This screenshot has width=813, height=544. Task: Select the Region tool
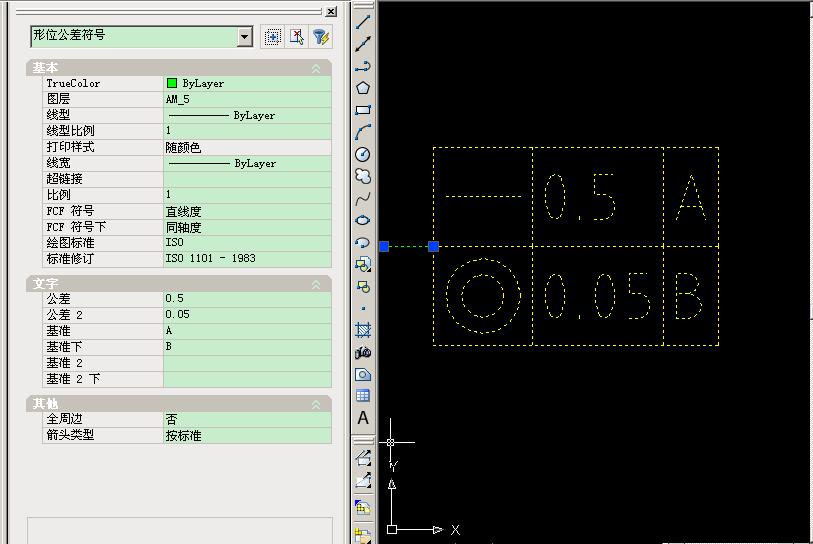pos(363,374)
